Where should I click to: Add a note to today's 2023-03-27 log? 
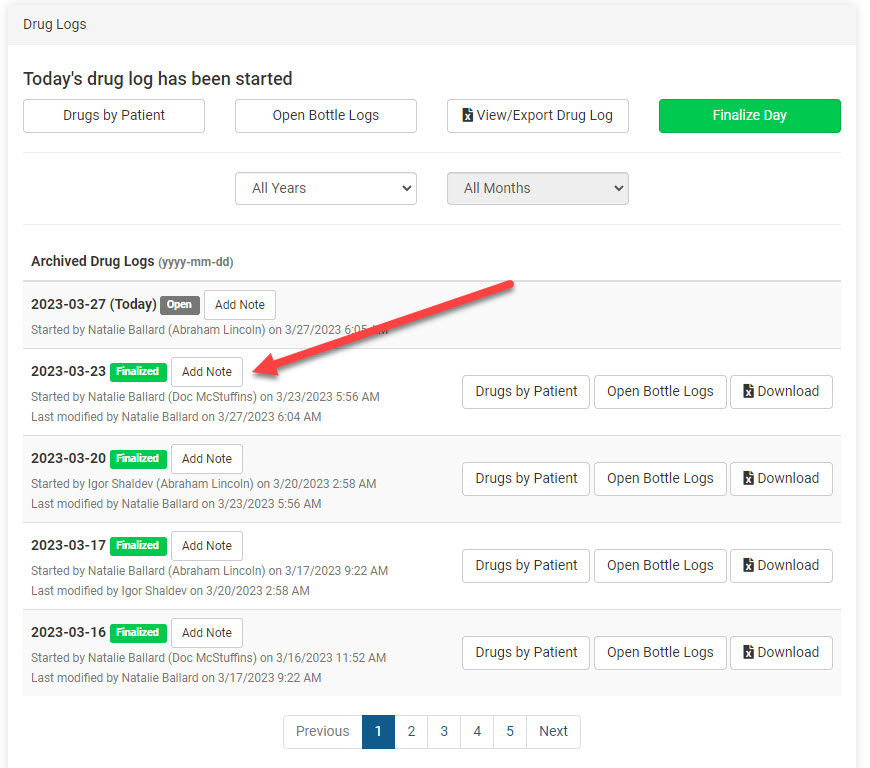pos(240,305)
